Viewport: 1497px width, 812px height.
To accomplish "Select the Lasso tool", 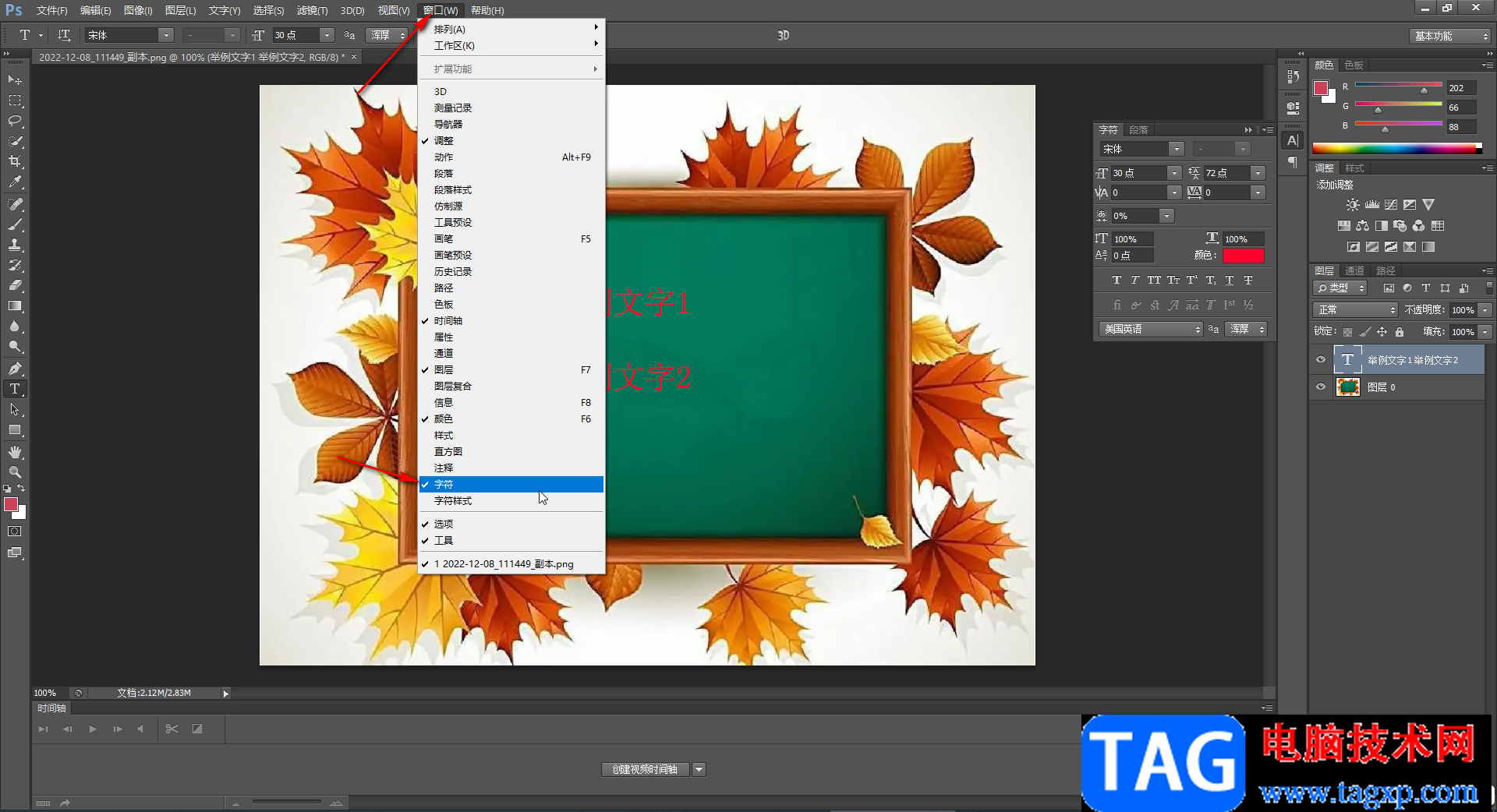I will (x=15, y=121).
